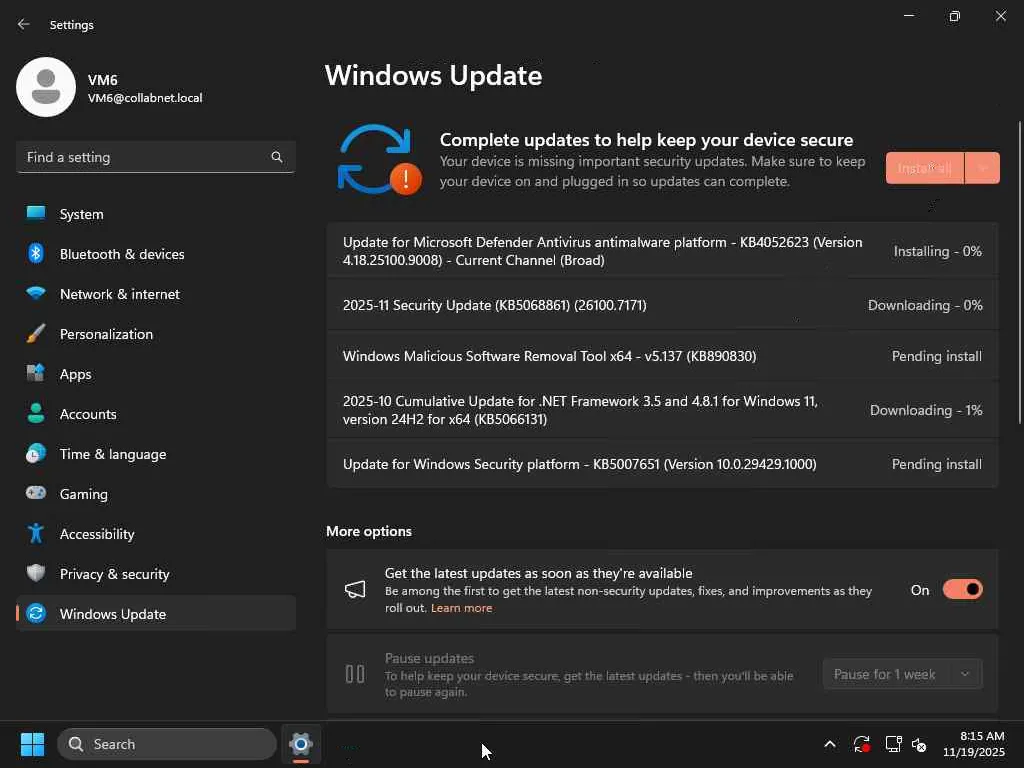1024x768 pixels.
Task: Click the Windows Update sync icon in sidebar
Action: click(36, 613)
